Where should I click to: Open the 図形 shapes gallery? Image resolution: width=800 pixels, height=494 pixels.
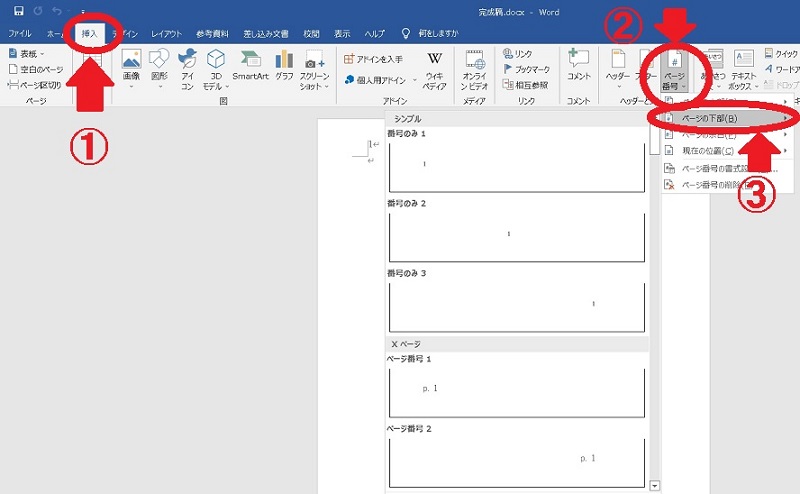(x=159, y=69)
